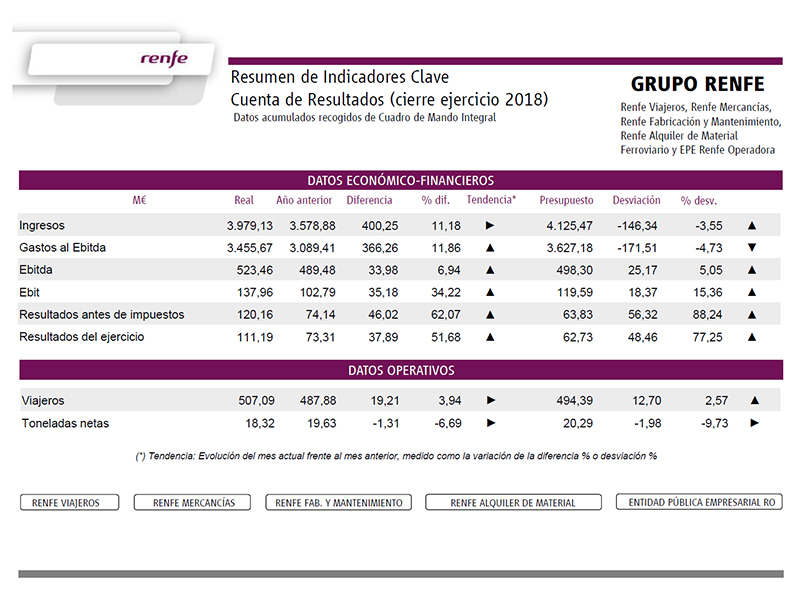This screenshot has width=800, height=594.
Task: Click Resultados antes de impuestos deviation arrow
Action: pyautogui.click(x=754, y=314)
